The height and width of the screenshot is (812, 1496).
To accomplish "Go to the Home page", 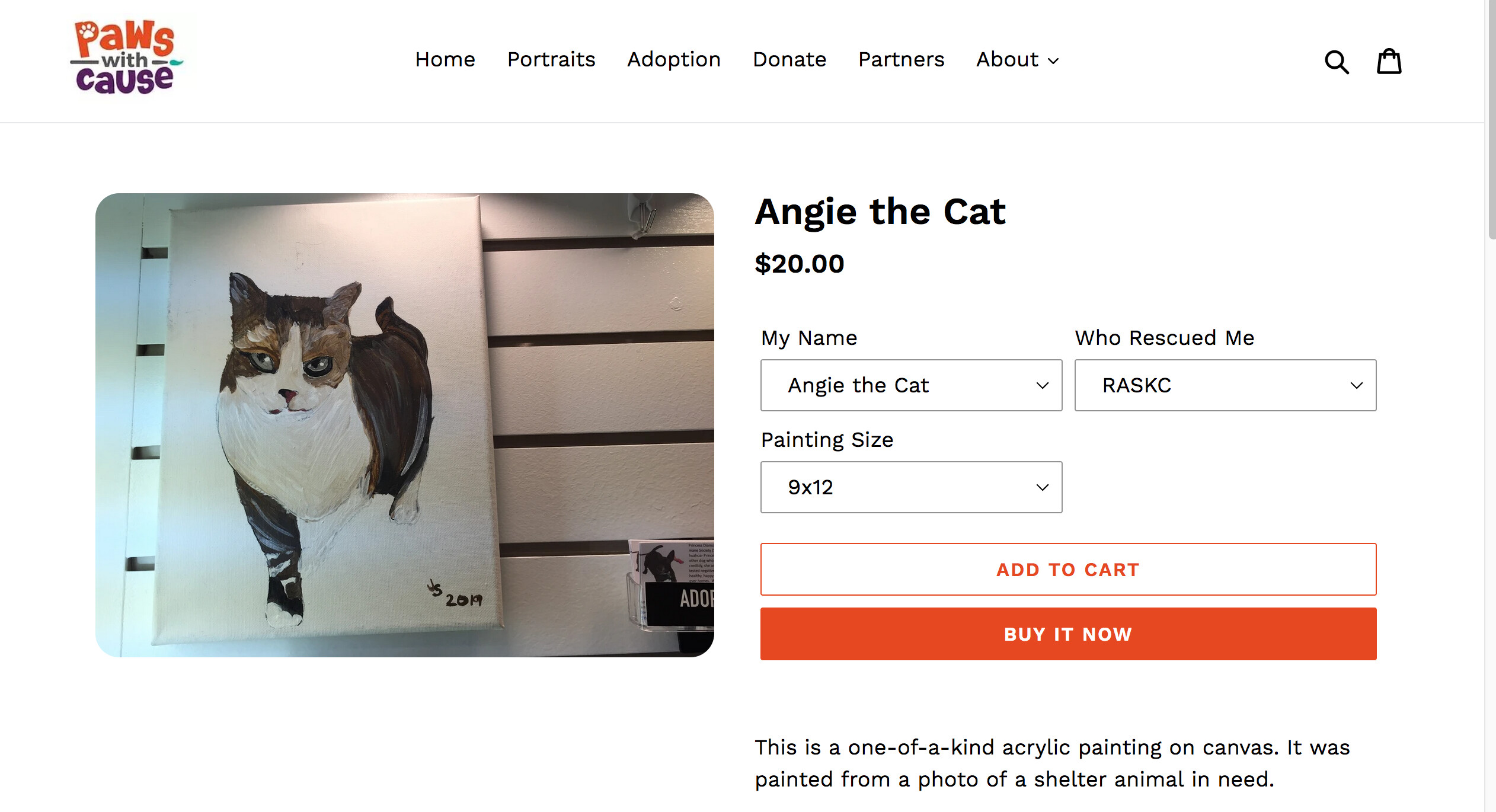I will [445, 59].
